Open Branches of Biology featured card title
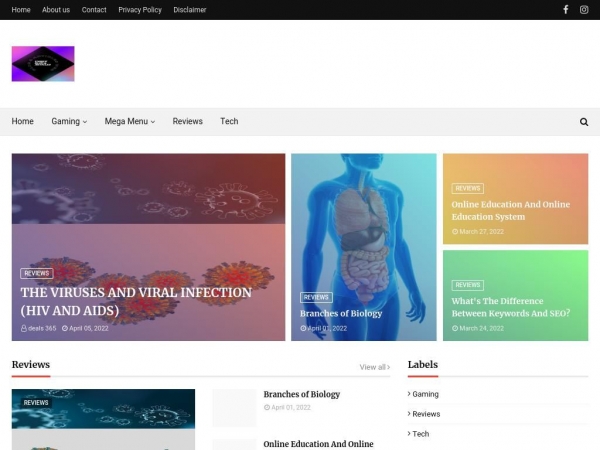The height and width of the screenshot is (450, 600). (x=341, y=313)
